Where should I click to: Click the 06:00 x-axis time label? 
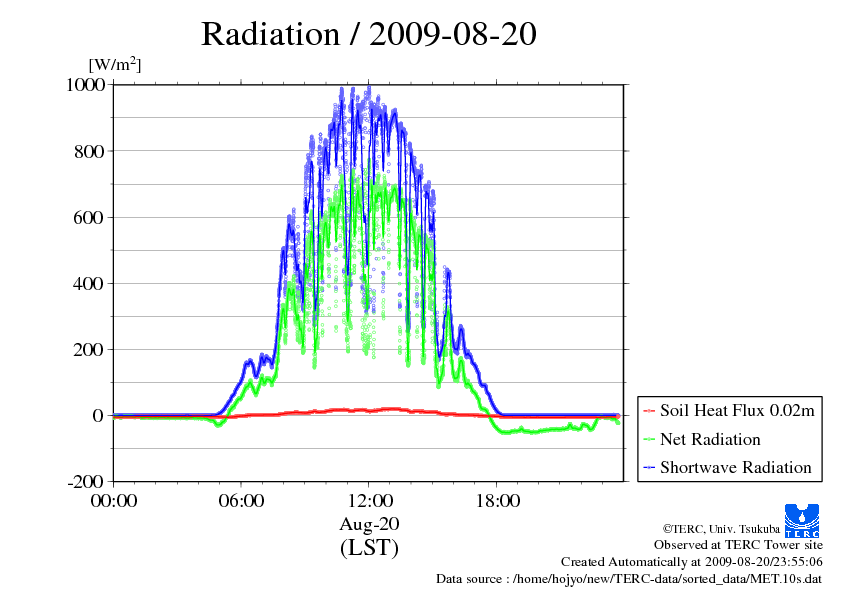[x=241, y=501]
